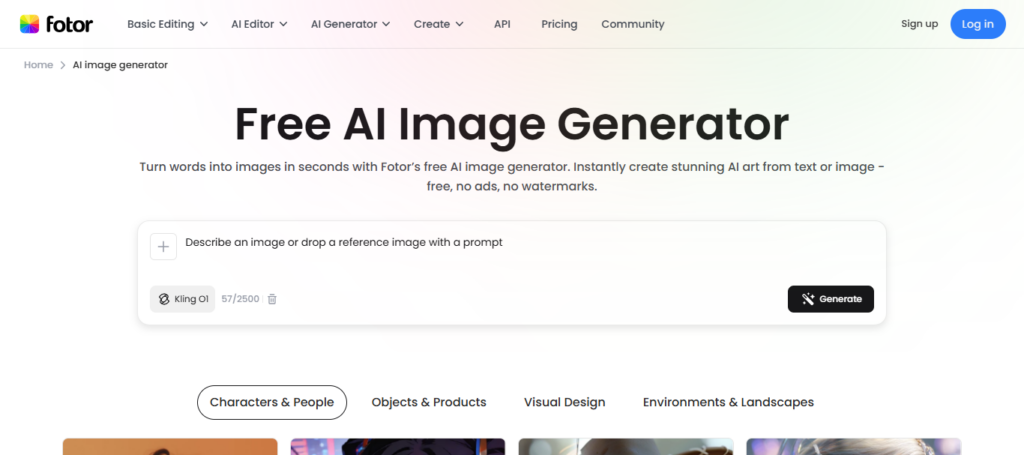Open the Community page
The width and height of the screenshot is (1024, 455).
(x=633, y=24)
